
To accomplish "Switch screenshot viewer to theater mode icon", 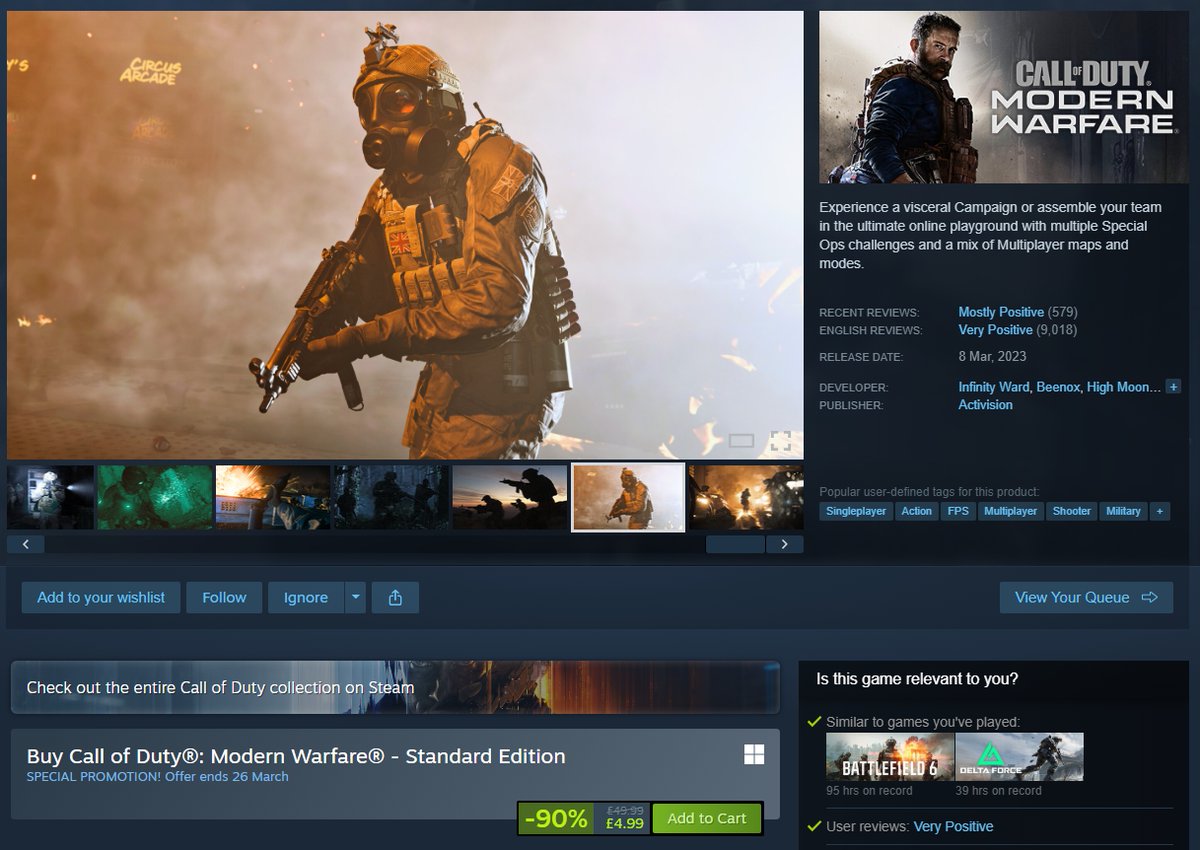I will tap(741, 440).
